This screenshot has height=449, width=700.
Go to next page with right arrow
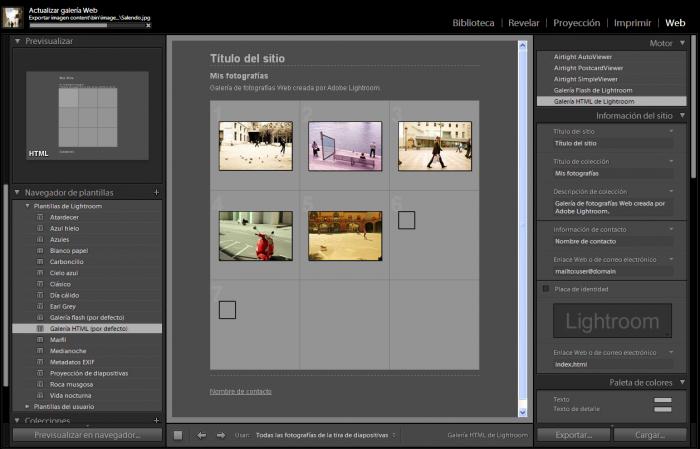coord(221,435)
